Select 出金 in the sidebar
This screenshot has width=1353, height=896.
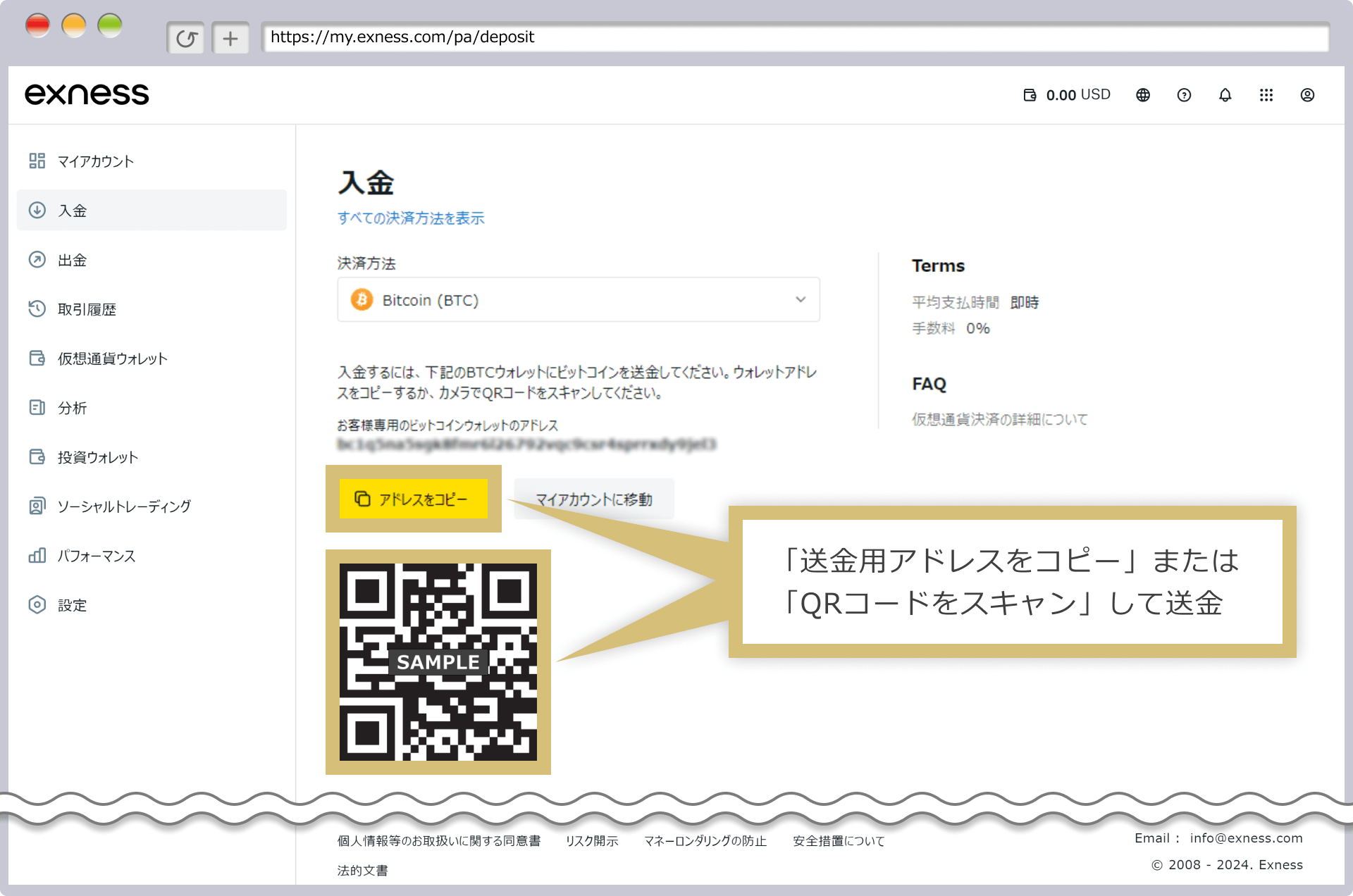pos(152,260)
